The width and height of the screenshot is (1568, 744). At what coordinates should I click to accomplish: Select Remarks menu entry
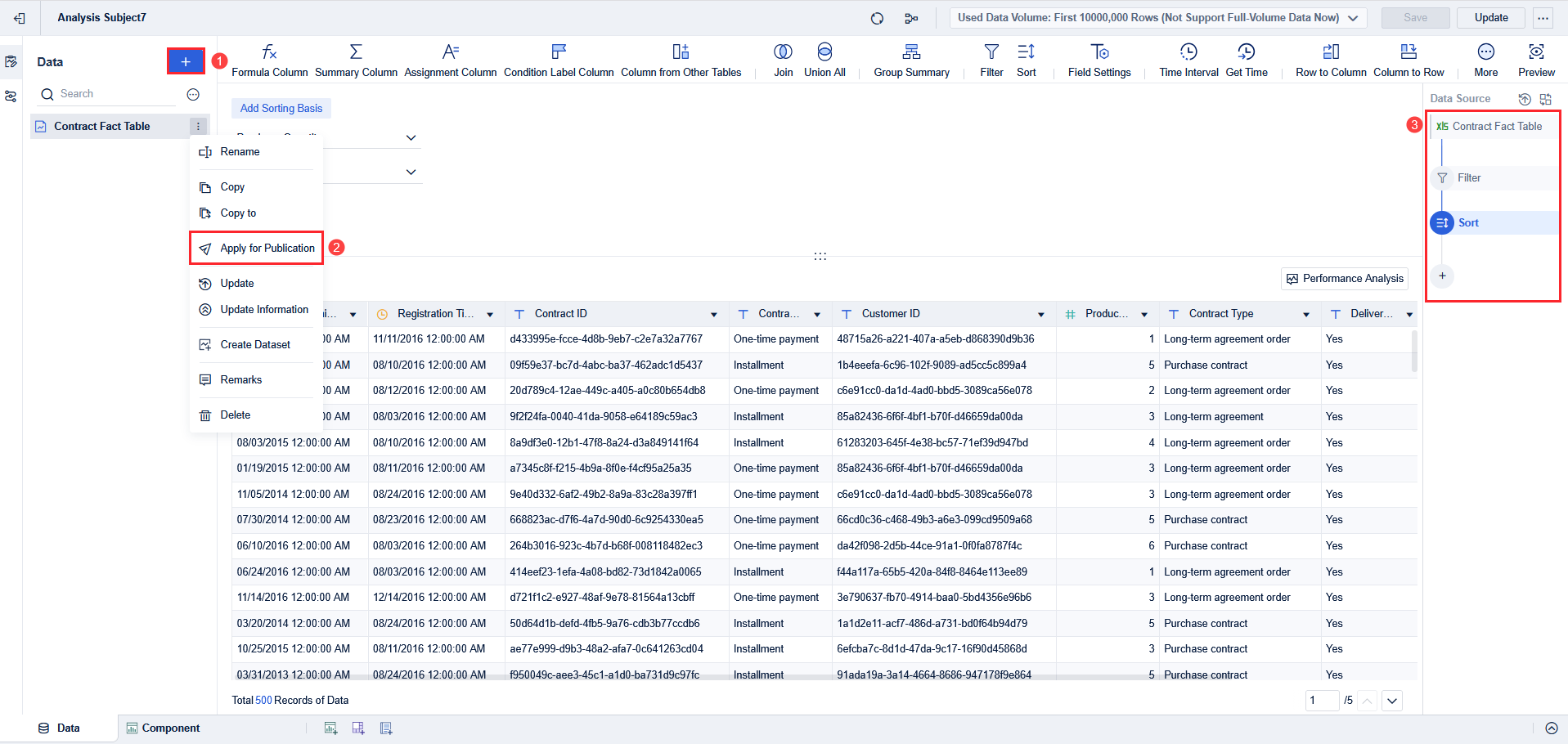coord(256,380)
